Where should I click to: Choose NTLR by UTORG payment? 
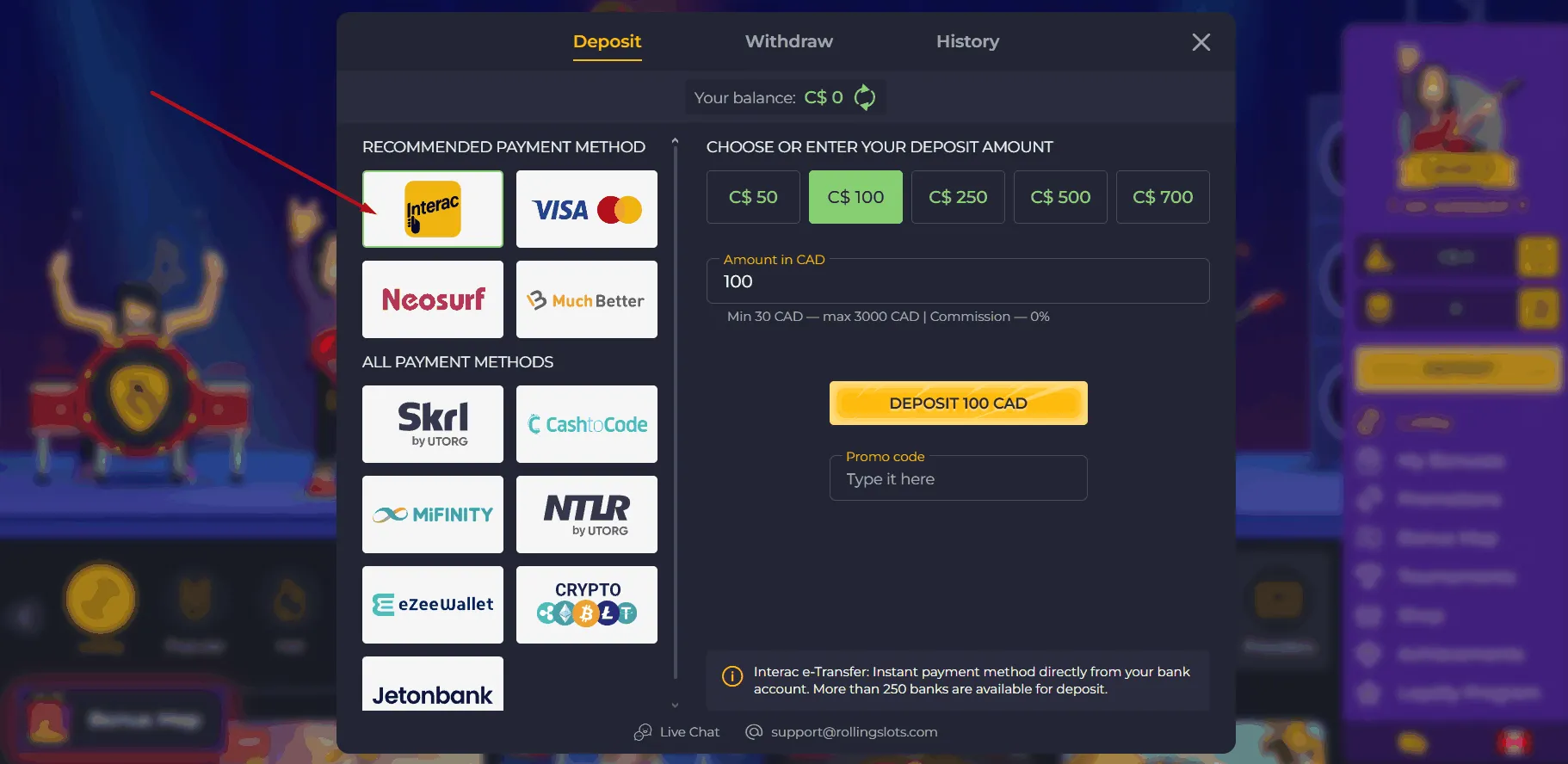pos(587,514)
